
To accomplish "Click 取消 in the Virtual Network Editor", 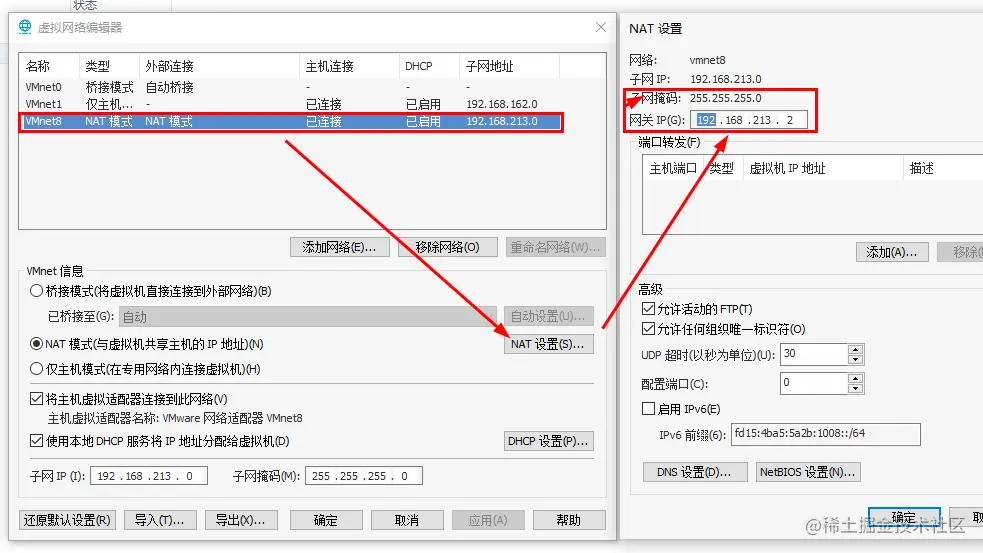I will (407, 520).
